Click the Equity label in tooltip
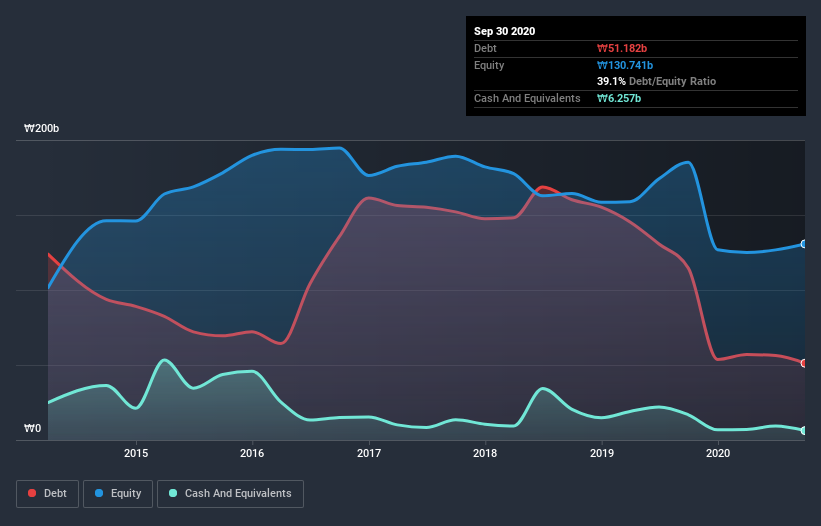 489,65
